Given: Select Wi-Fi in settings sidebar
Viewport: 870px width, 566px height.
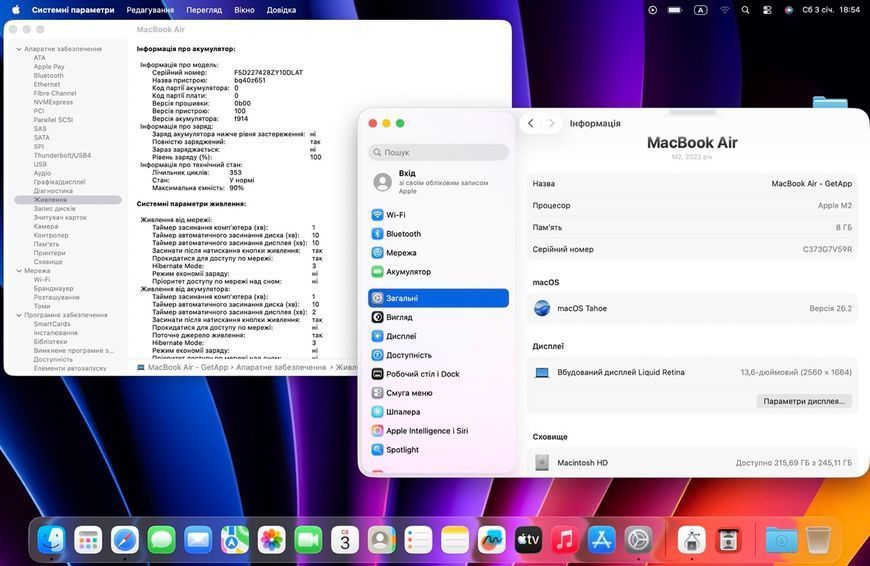Looking at the screenshot, I should [x=438, y=215].
